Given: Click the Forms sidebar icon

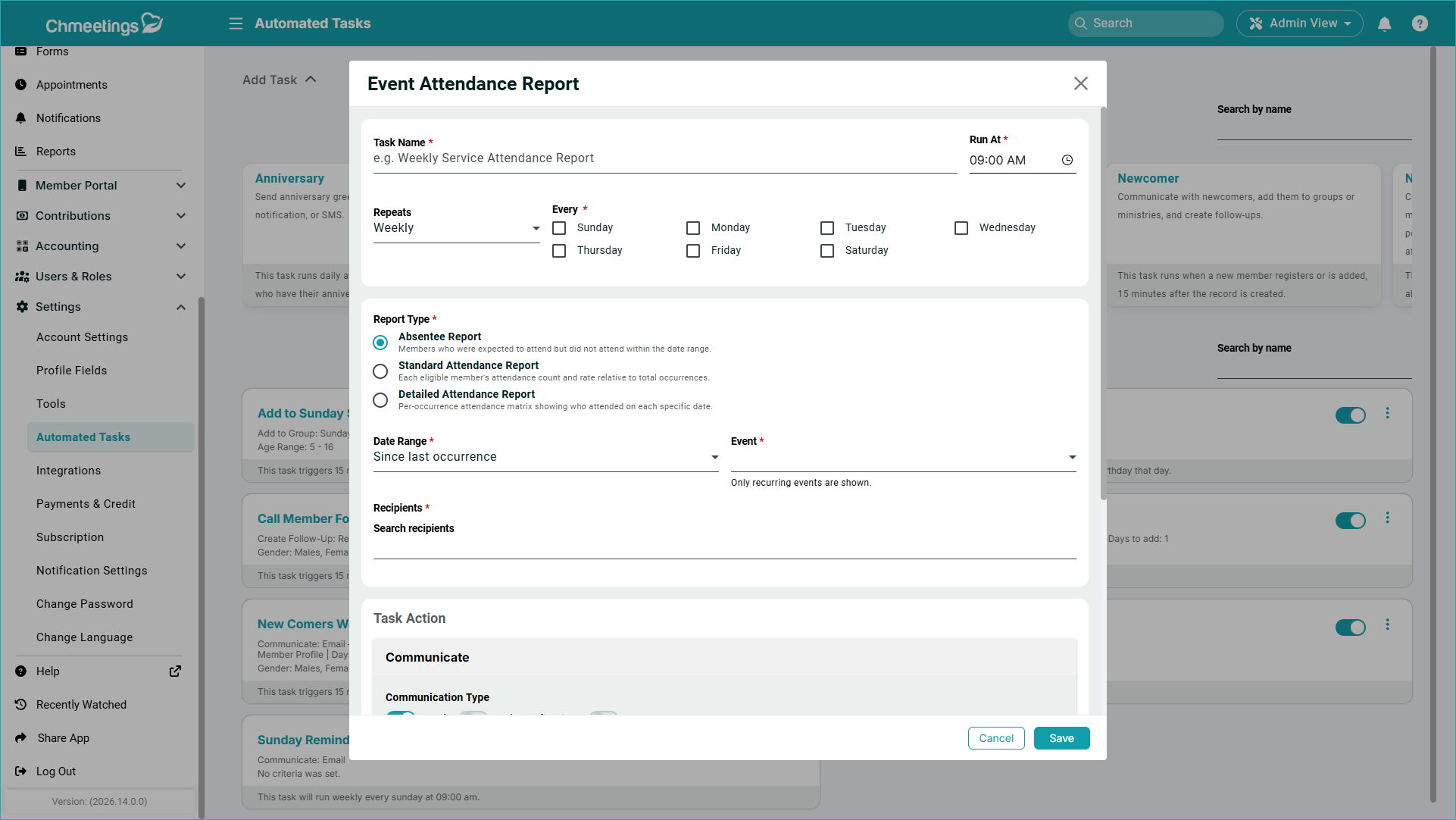Looking at the screenshot, I should 21,52.
